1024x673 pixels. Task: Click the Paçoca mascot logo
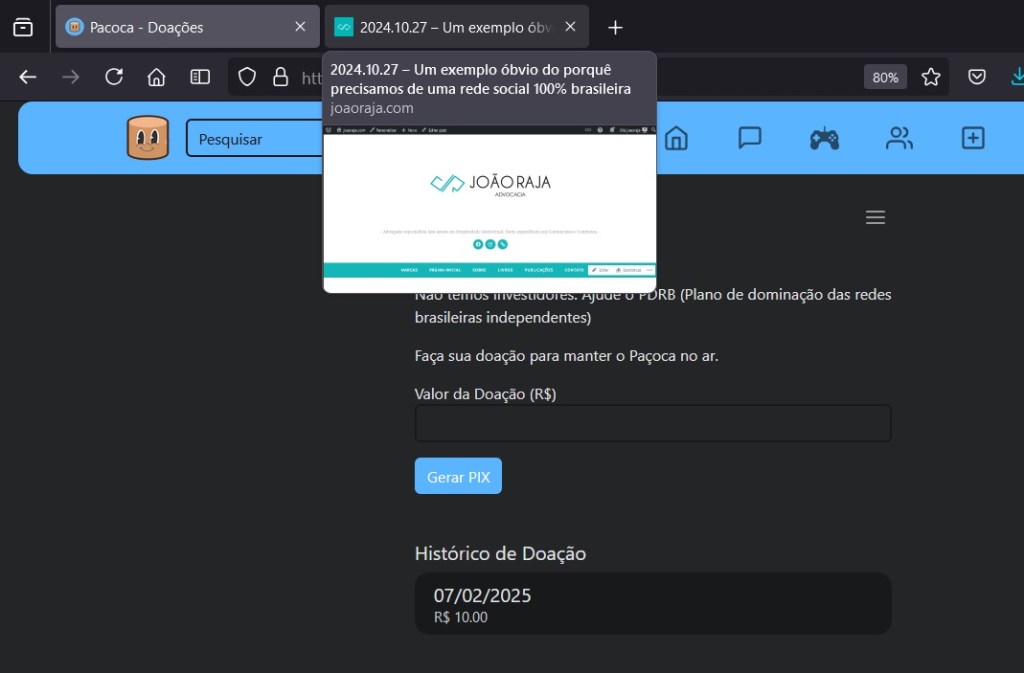point(148,138)
